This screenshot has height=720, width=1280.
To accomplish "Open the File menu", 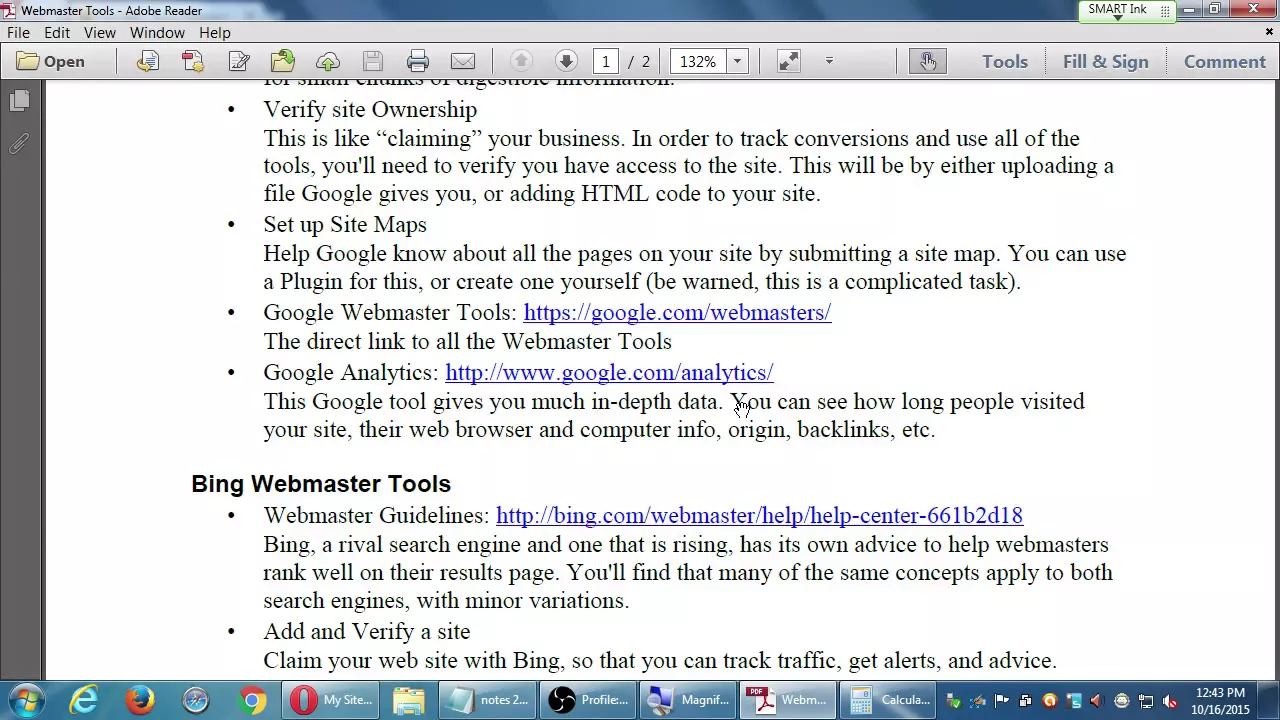I will point(18,33).
